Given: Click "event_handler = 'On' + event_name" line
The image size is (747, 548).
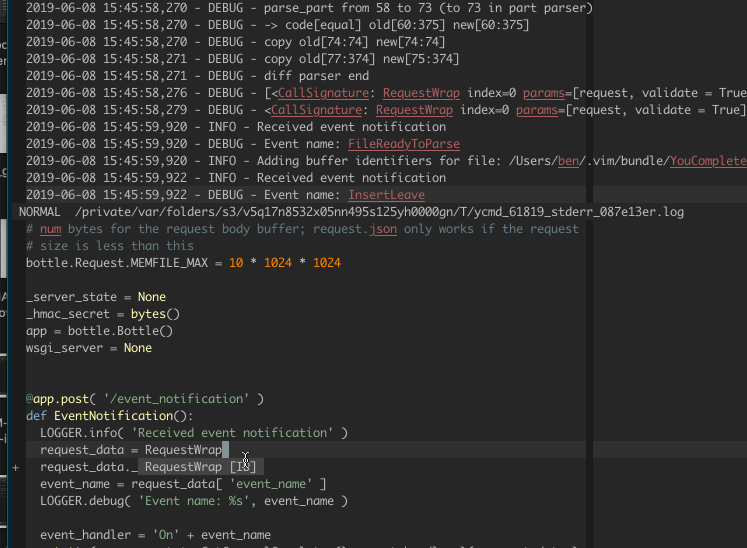Looking at the screenshot, I should point(155,535).
